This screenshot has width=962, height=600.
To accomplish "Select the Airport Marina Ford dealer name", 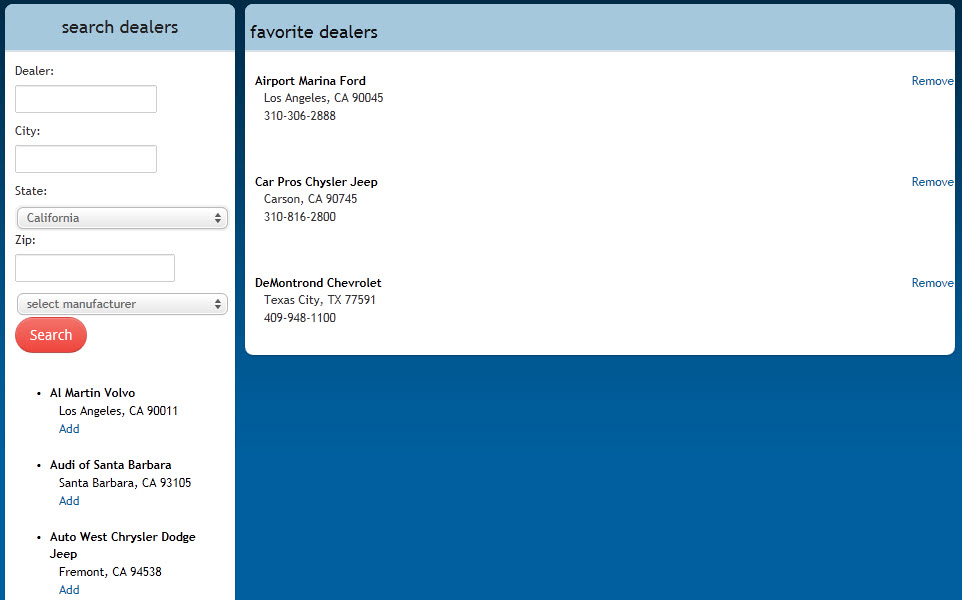I will coord(310,81).
